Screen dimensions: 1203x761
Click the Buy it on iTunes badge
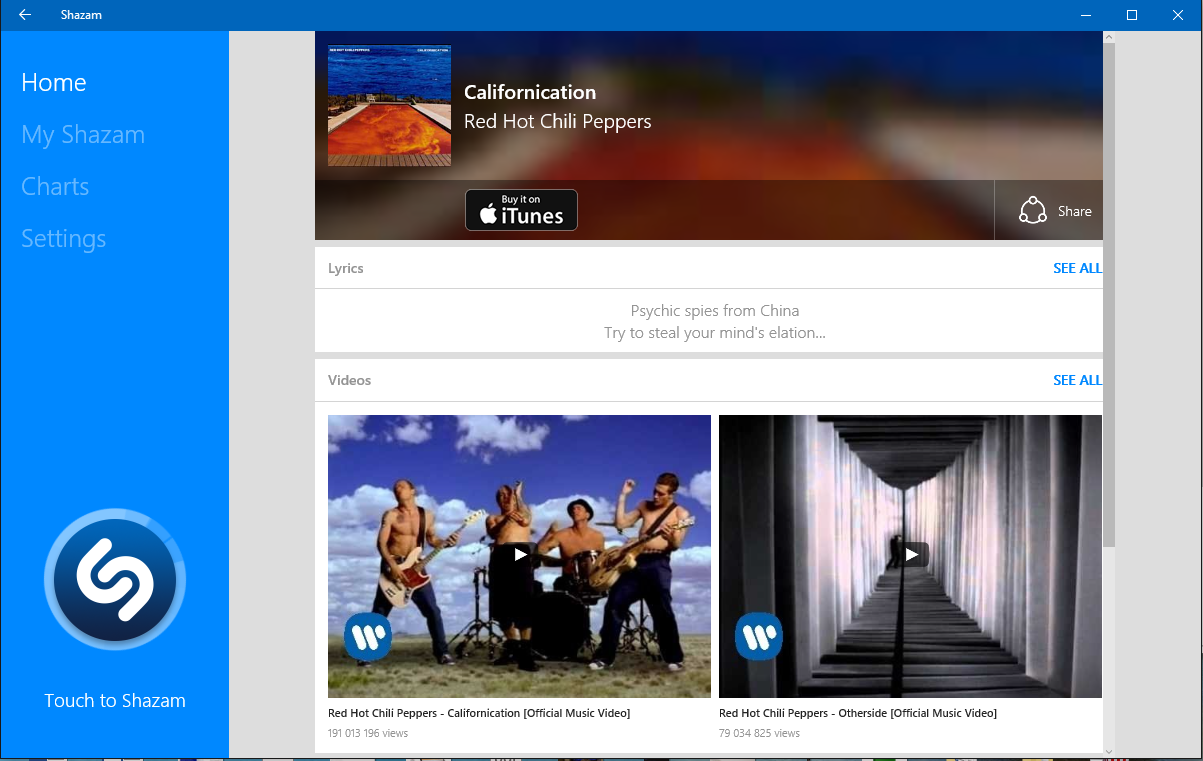tap(521, 210)
